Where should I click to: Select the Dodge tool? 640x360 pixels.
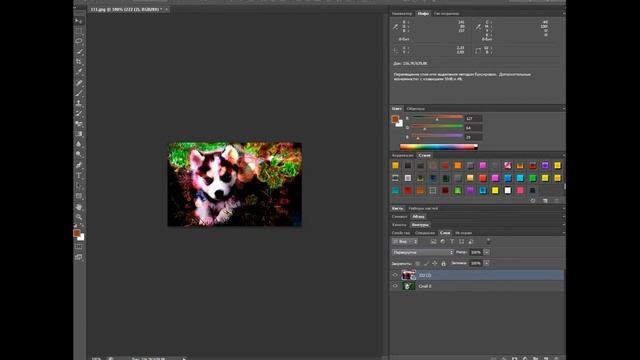(79, 155)
